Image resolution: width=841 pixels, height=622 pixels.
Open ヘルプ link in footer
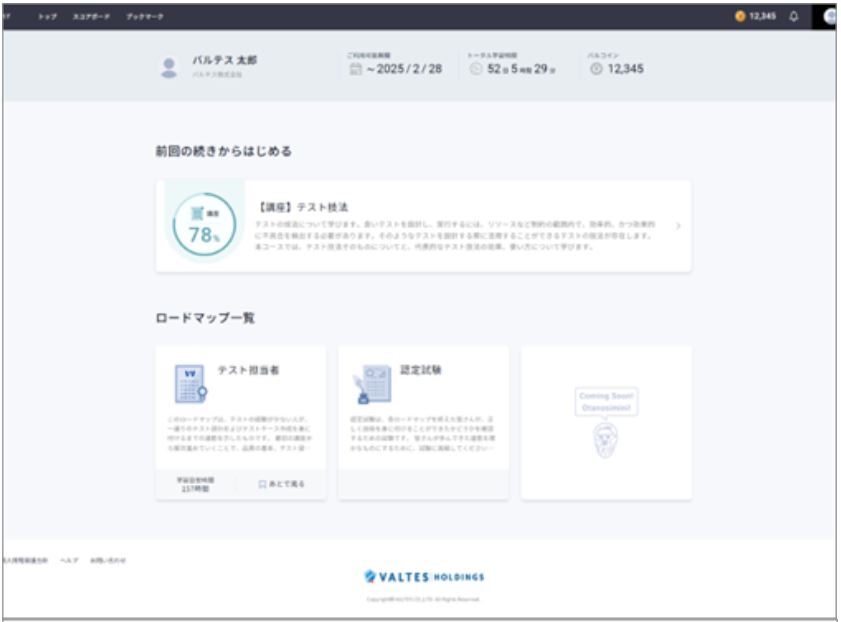point(69,560)
